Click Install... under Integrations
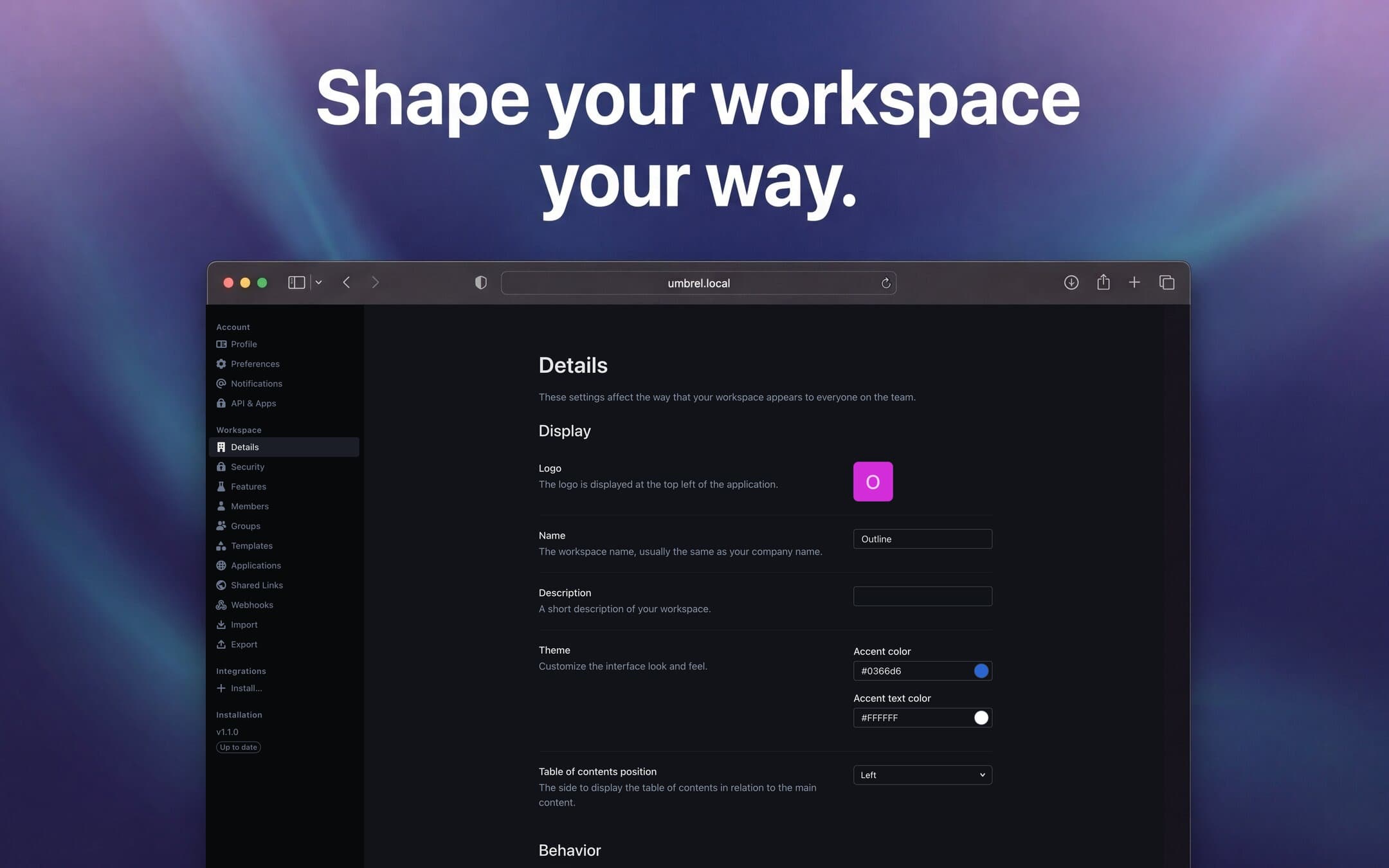The image size is (1389, 868). (x=246, y=688)
